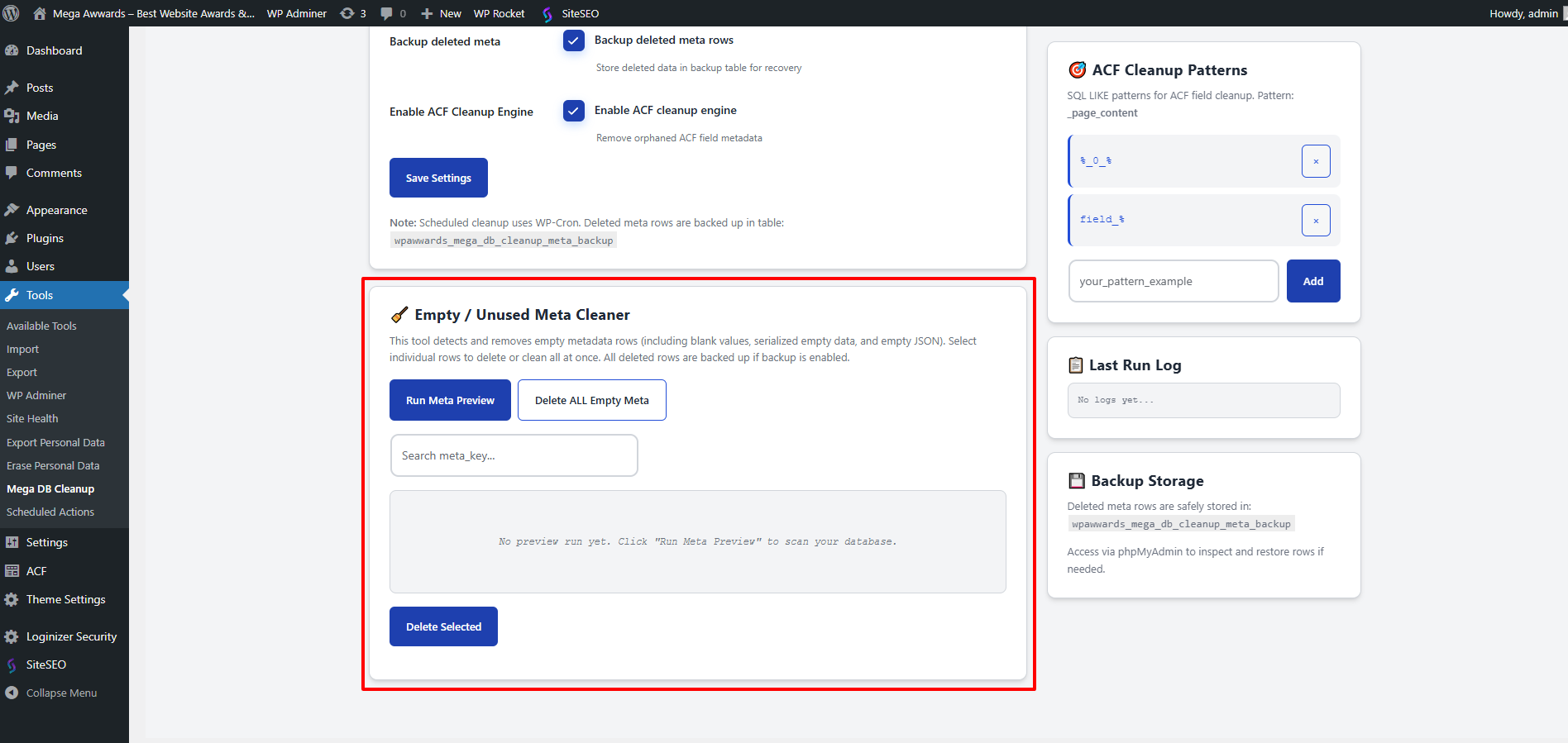The width and height of the screenshot is (1568, 743).
Task: Remove the %_0_% ACF pattern
Action: pyautogui.click(x=1316, y=161)
